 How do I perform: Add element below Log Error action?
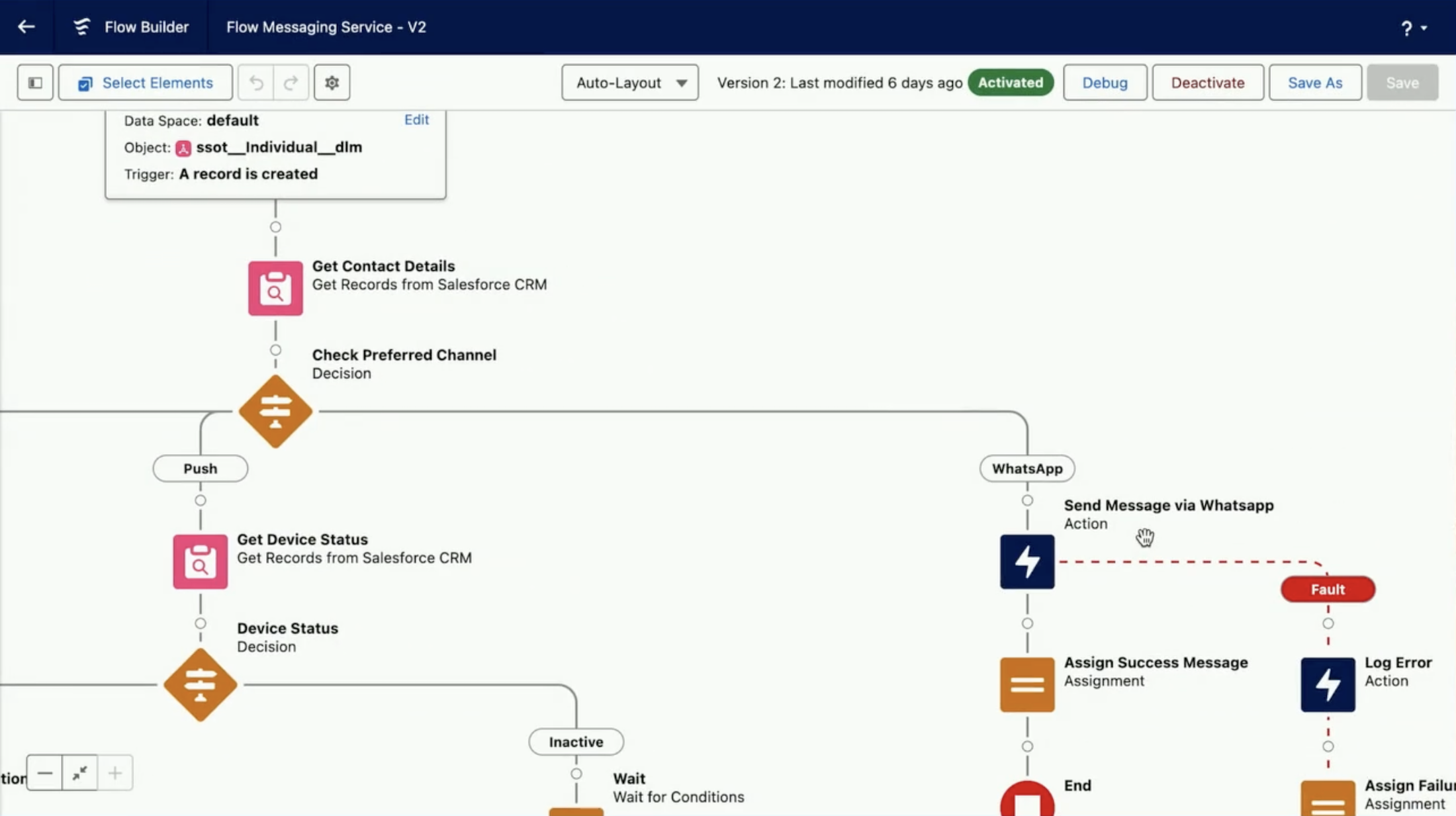click(x=1328, y=747)
